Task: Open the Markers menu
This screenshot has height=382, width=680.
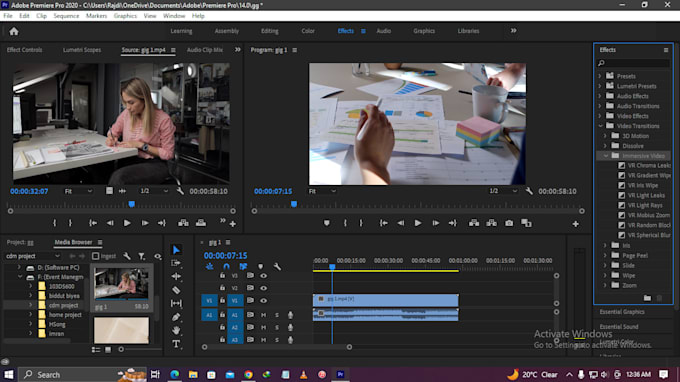Action: (x=96, y=16)
